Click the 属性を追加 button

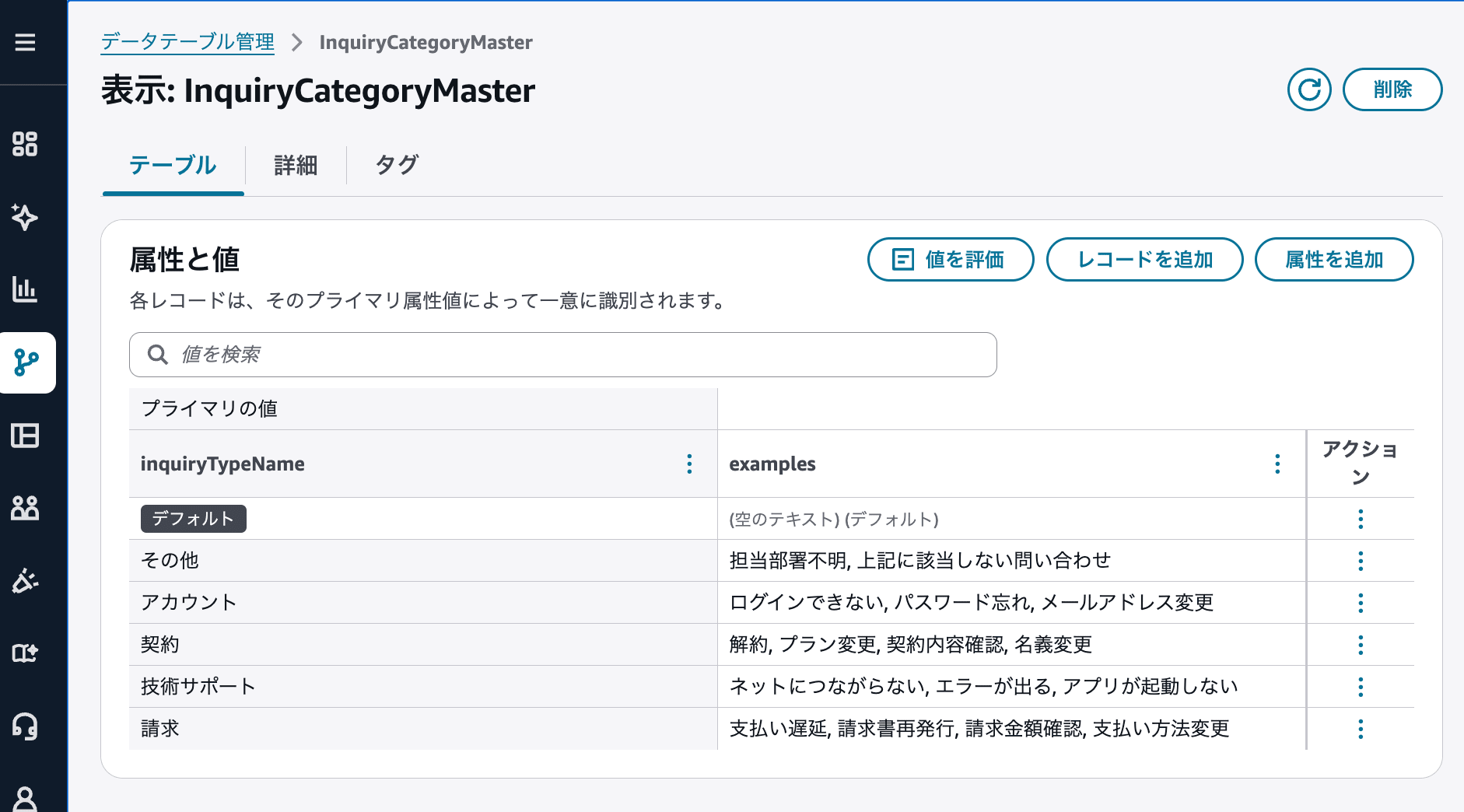(x=1334, y=260)
